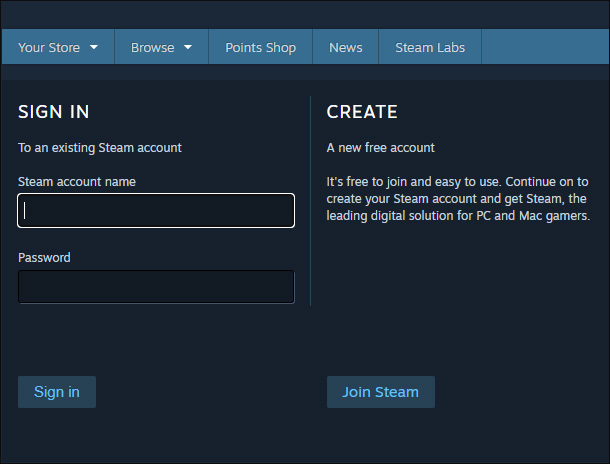Image resolution: width=610 pixels, height=464 pixels.
Task: Expand the Your Store dropdown arrow
Action: pyautogui.click(x=94, y=47)
